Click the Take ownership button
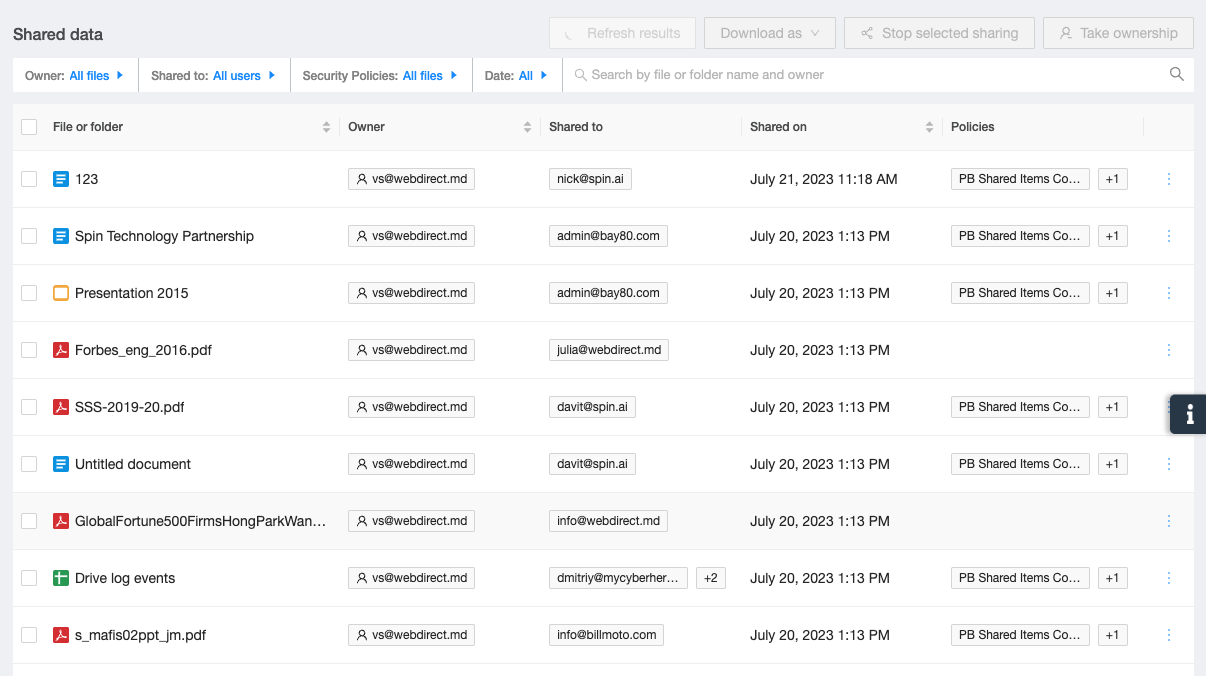Viewport: 1206px width, 676px height. click(x=1117, y=33)
